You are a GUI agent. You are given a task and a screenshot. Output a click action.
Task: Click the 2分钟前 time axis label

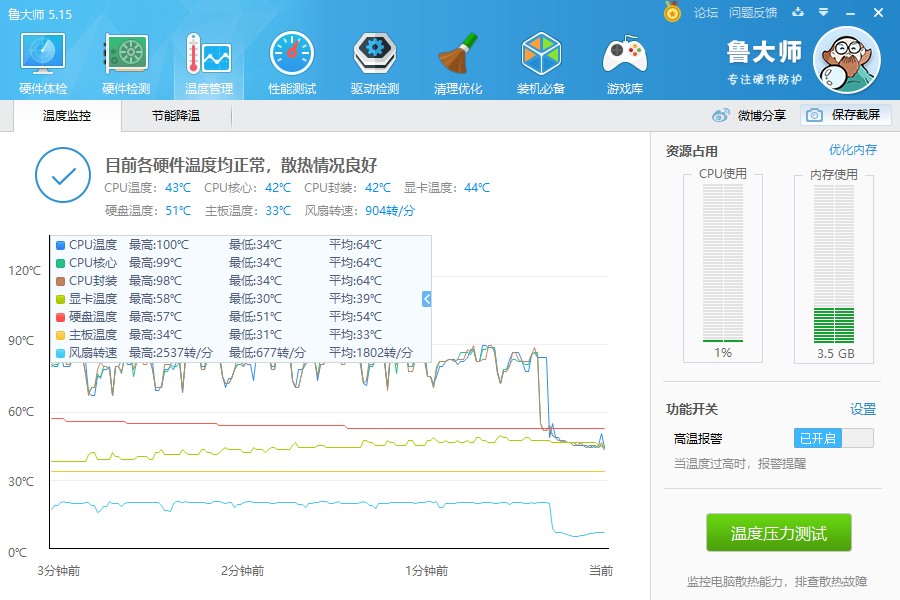tap(242, 571)
